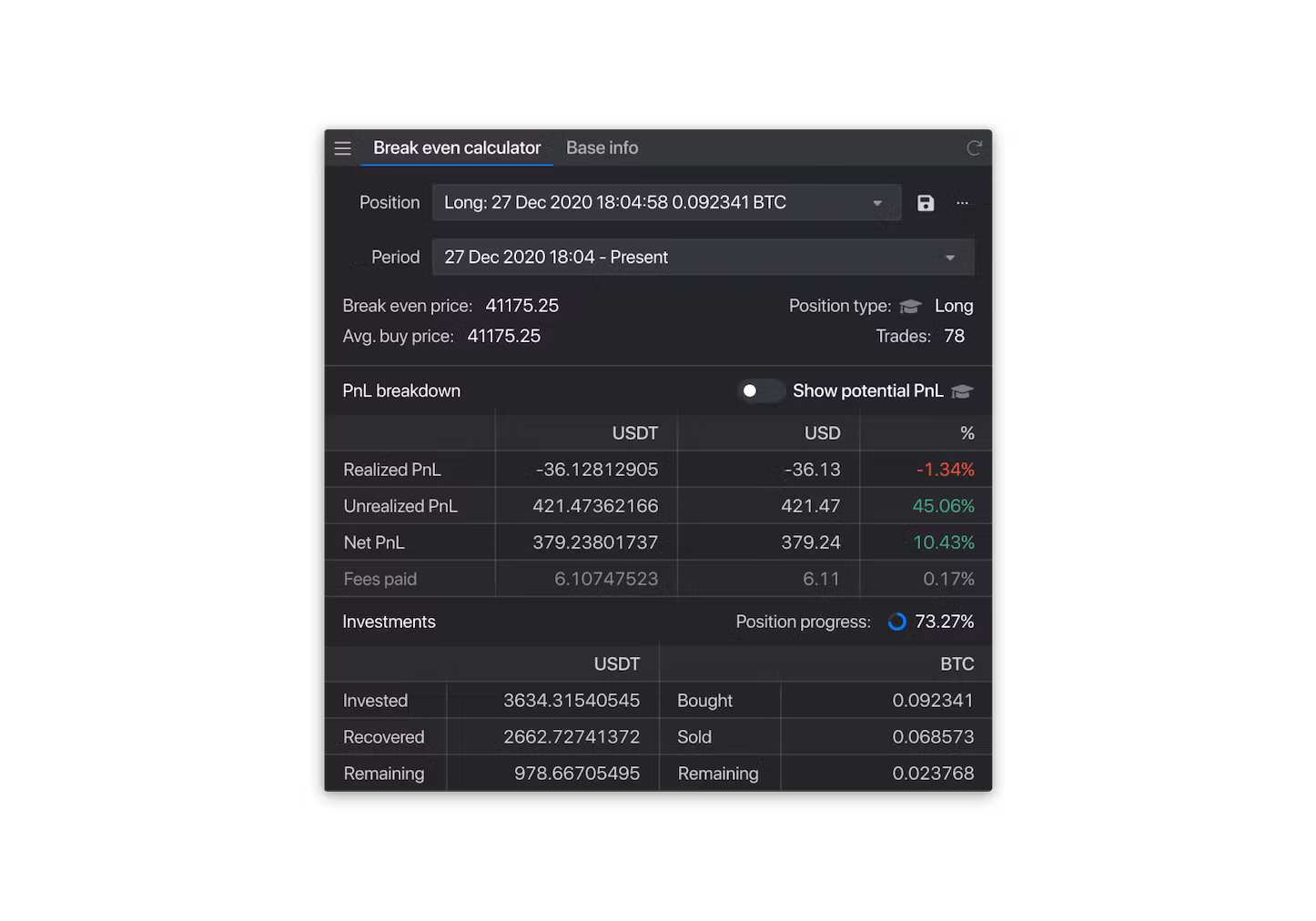
Task: Click the Invested USDT amount 3634.31540545
Action: pos(572,701)
